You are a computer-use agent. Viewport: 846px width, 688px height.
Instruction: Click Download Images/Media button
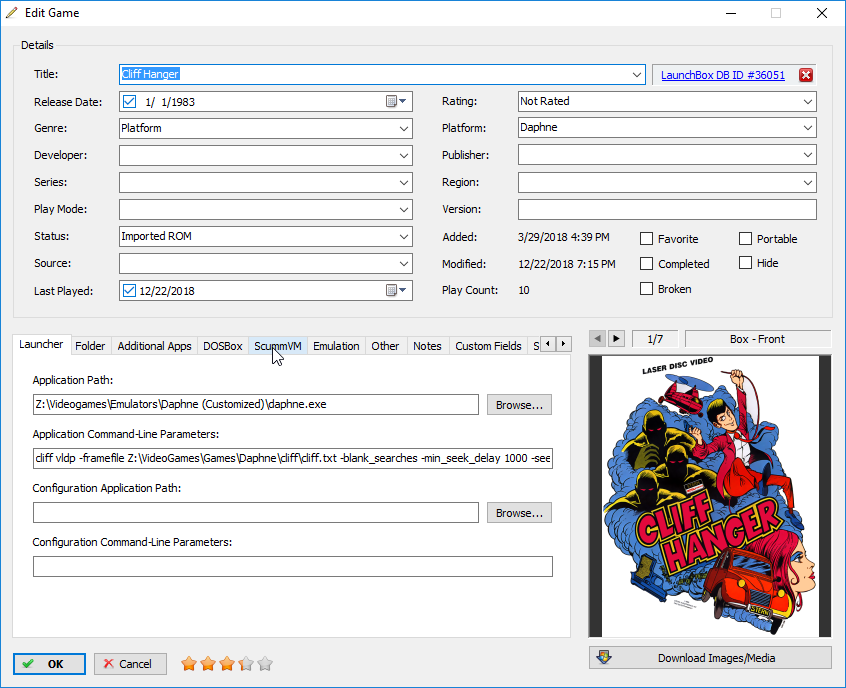(x=710, y=658)
